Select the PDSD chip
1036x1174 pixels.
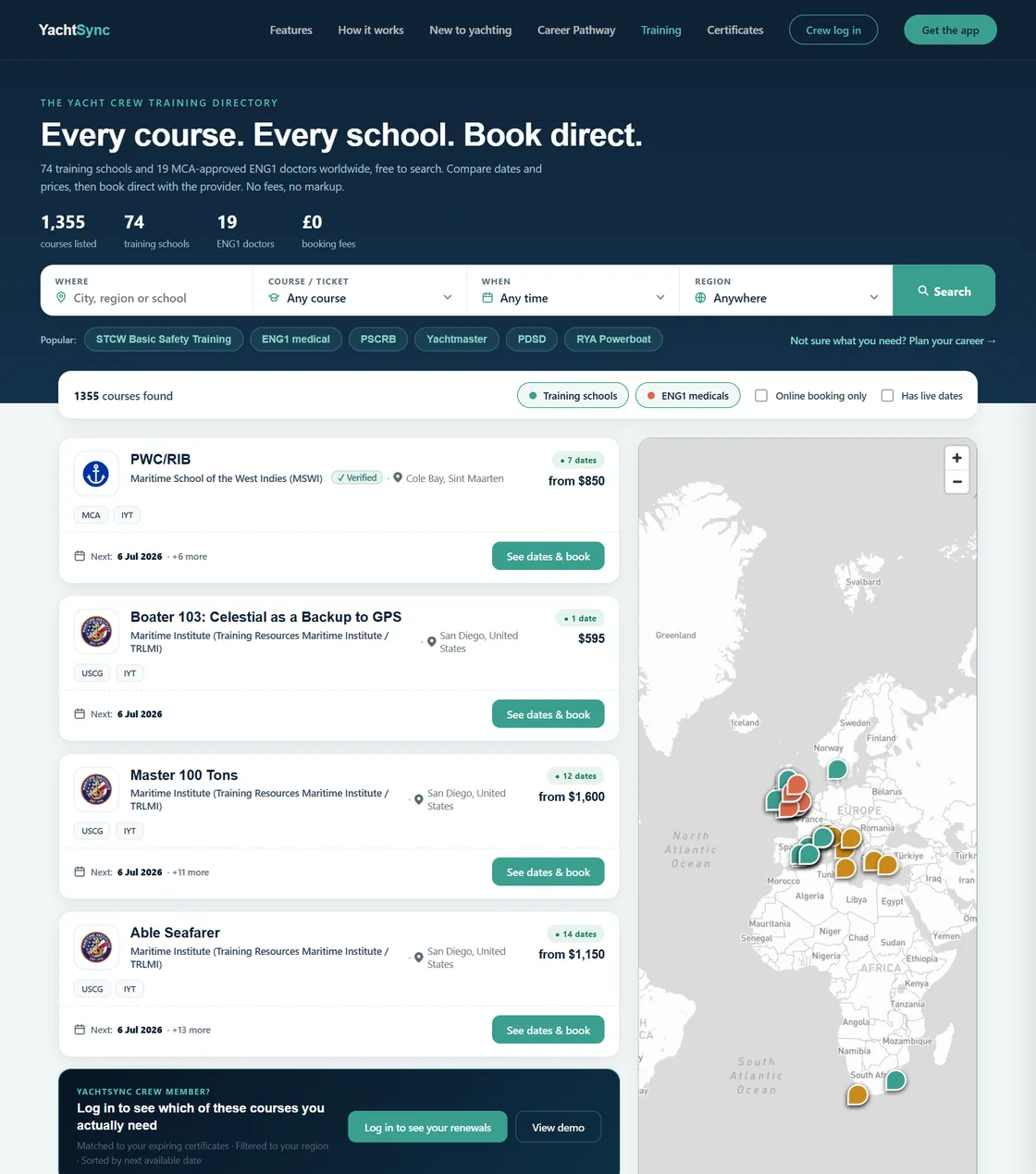pos(532,340)
